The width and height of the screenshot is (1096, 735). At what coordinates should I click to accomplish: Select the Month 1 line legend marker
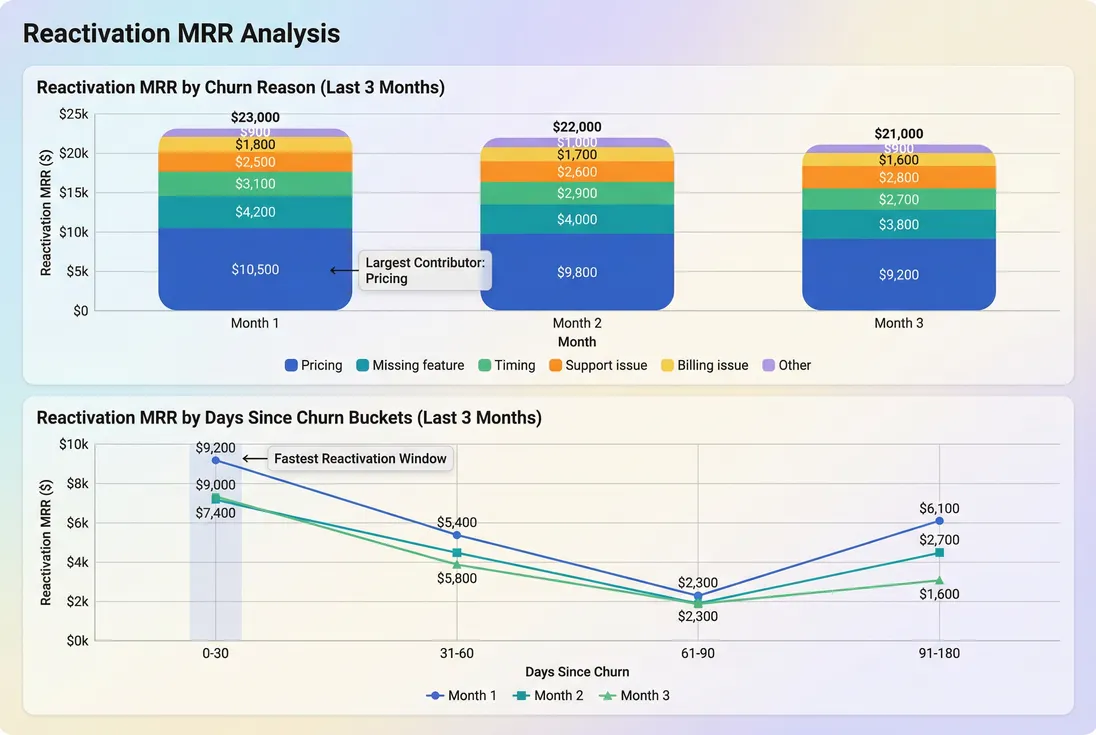tap(436, 695)
